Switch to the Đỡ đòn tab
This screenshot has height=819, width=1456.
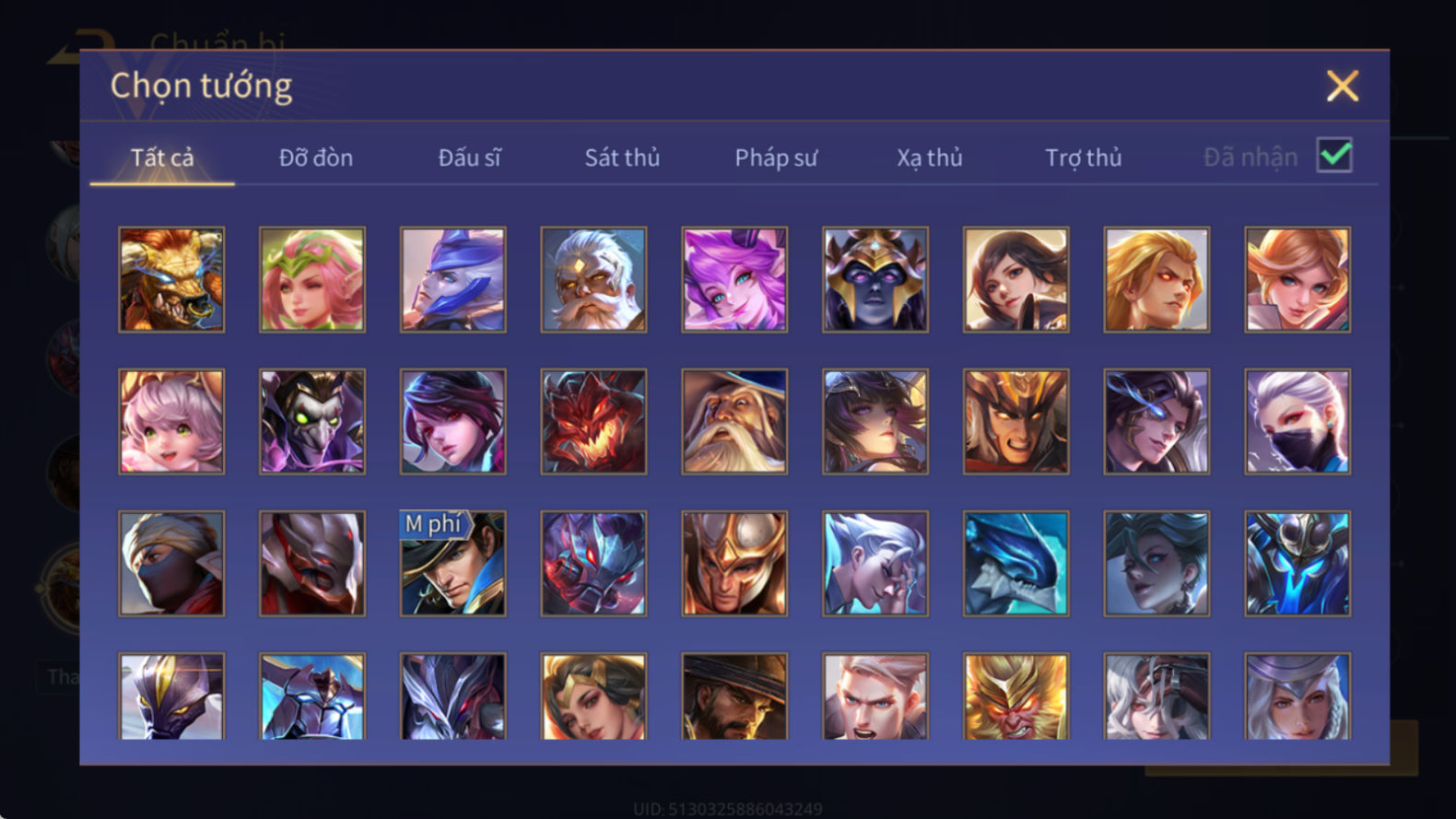(316, 158)
